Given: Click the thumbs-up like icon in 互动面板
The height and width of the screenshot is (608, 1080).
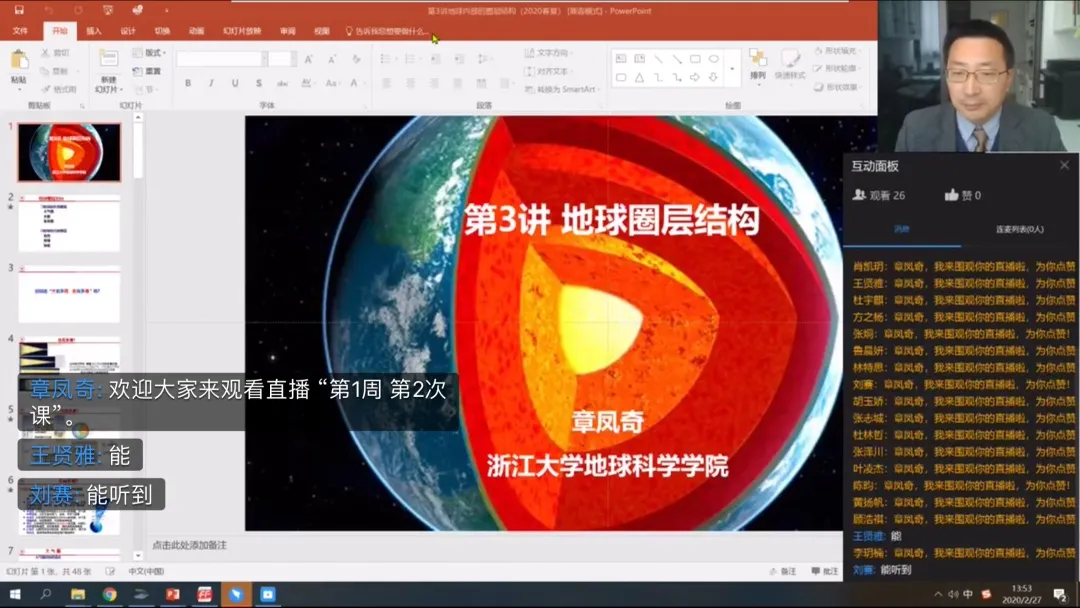Looking at the screenshot, I should [x=951, y=195].
